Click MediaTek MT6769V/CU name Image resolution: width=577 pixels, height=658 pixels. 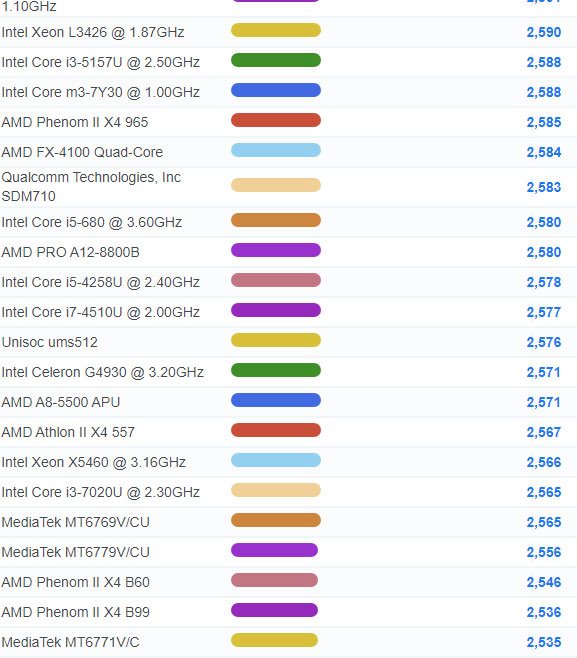[76, 522]
